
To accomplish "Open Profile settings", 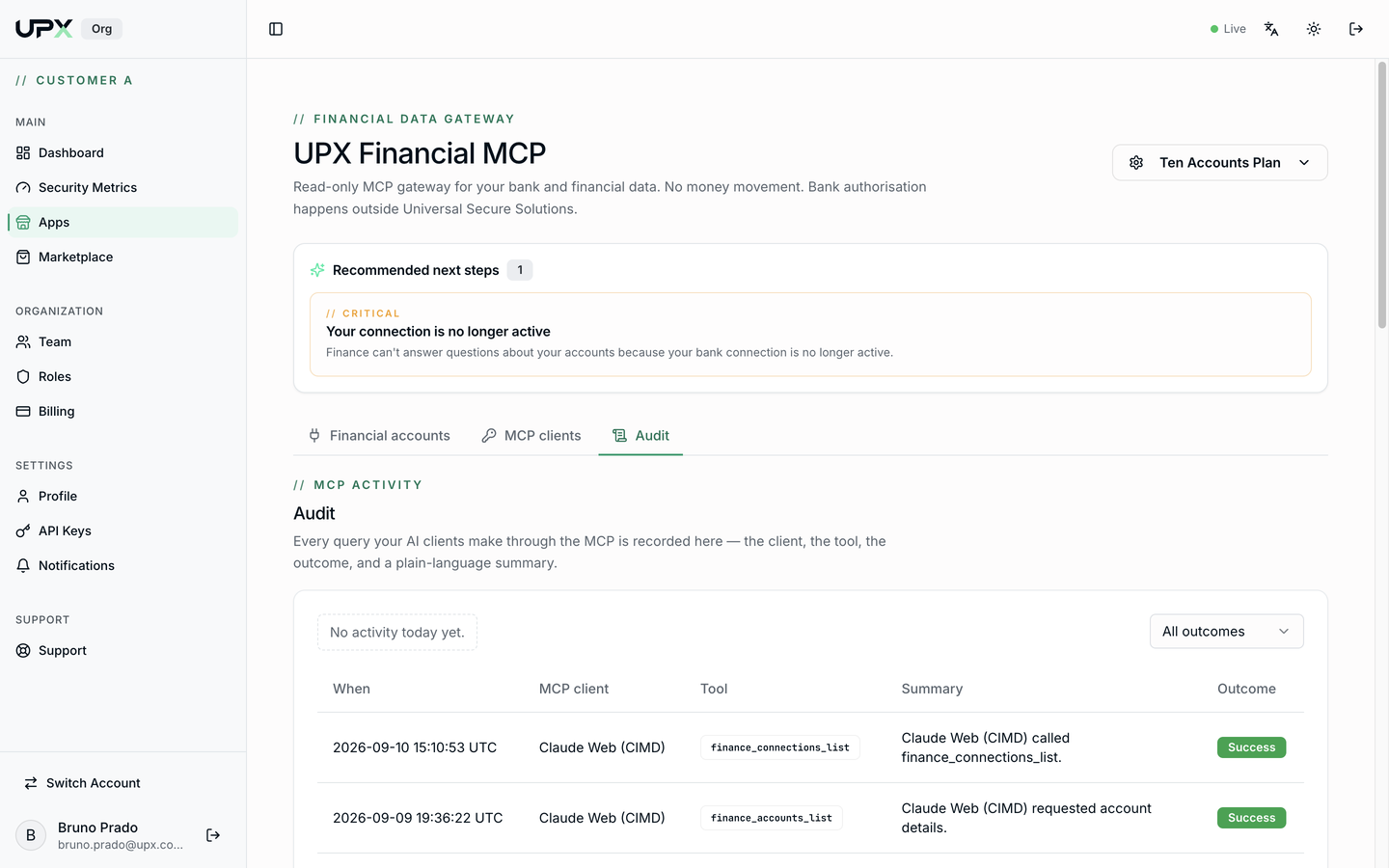I will click(x=123, y=496).
